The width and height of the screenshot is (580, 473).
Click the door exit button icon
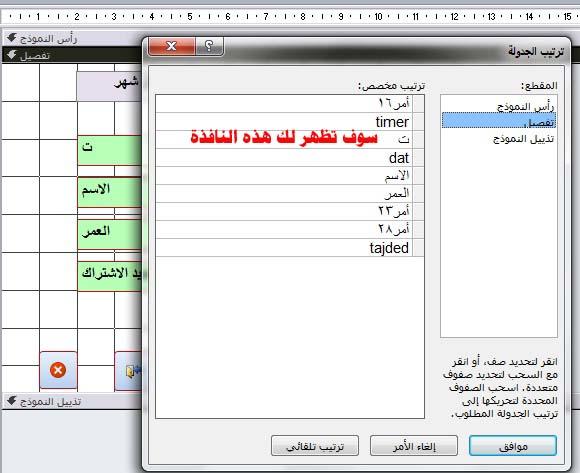click(129, 371)
